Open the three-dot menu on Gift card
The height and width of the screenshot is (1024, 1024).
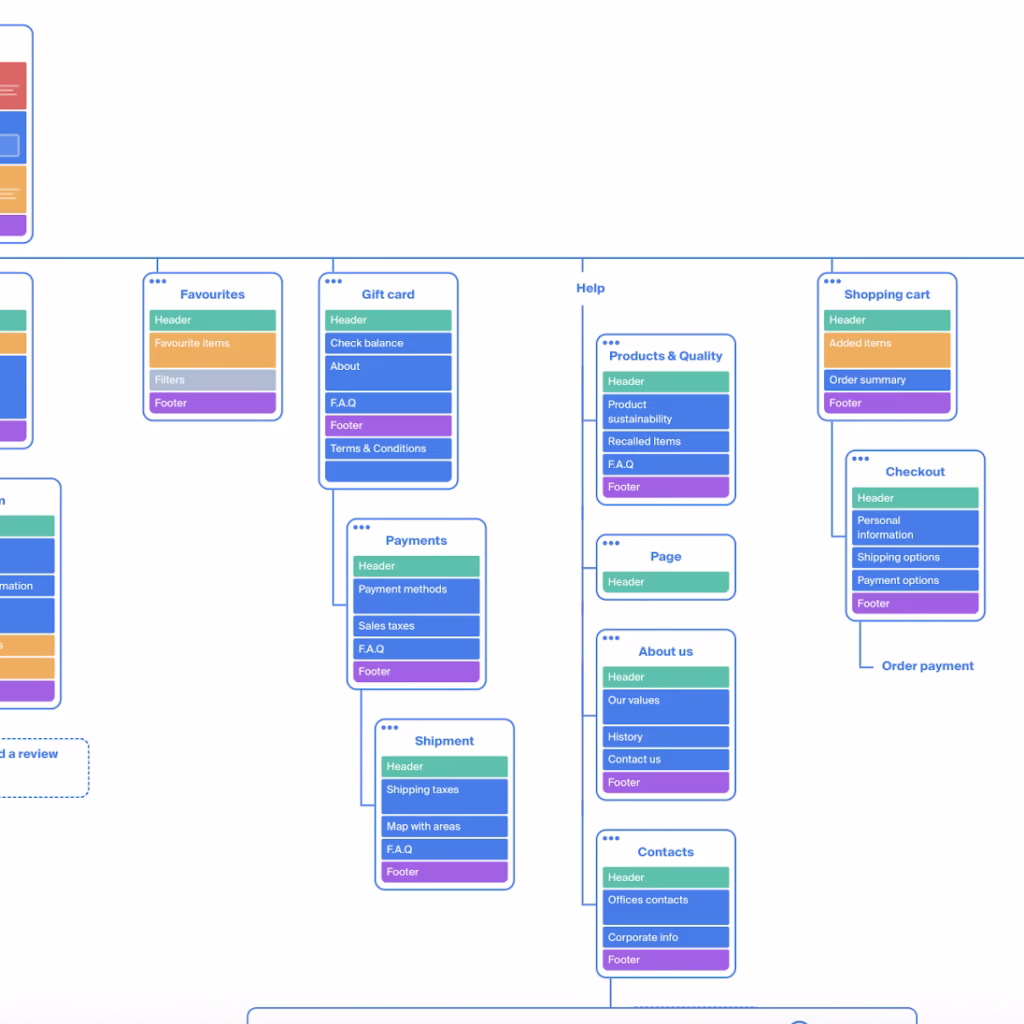click(333, 282)
